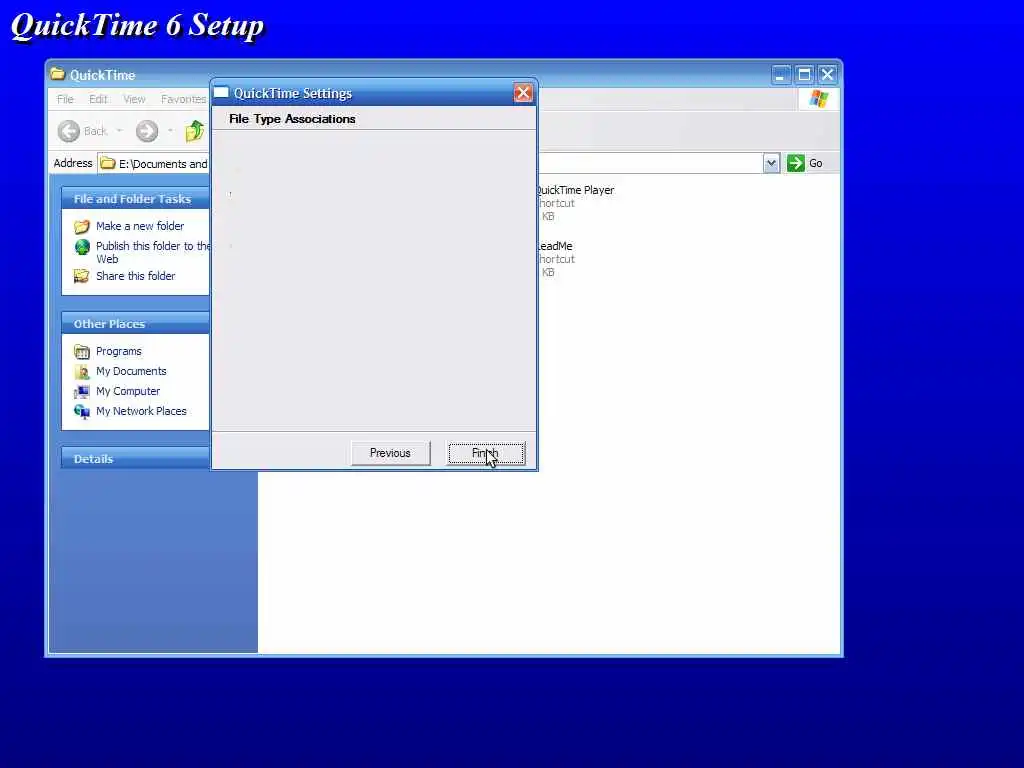Click the Publish folder globe icon
The image size is (1024, 768).
tap(82, 247)
